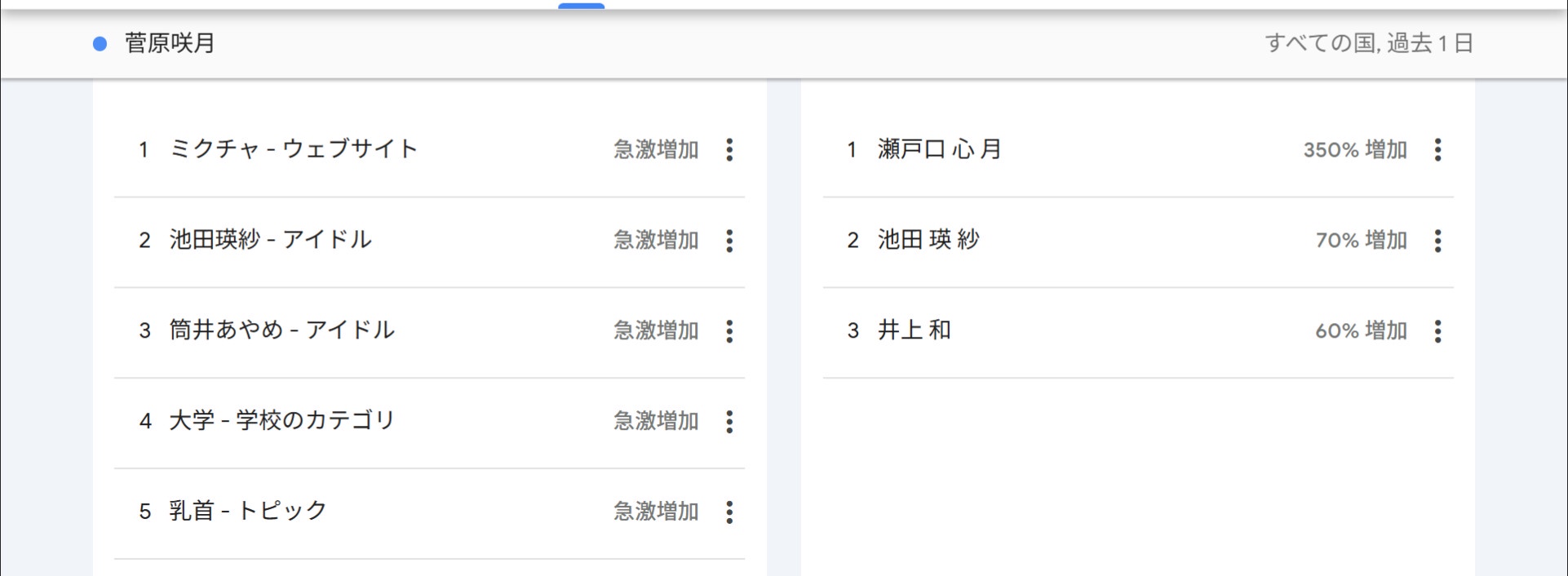
Task: Click the すべての国, 過去 1 日 filter summary
Action: [1369, 43]
